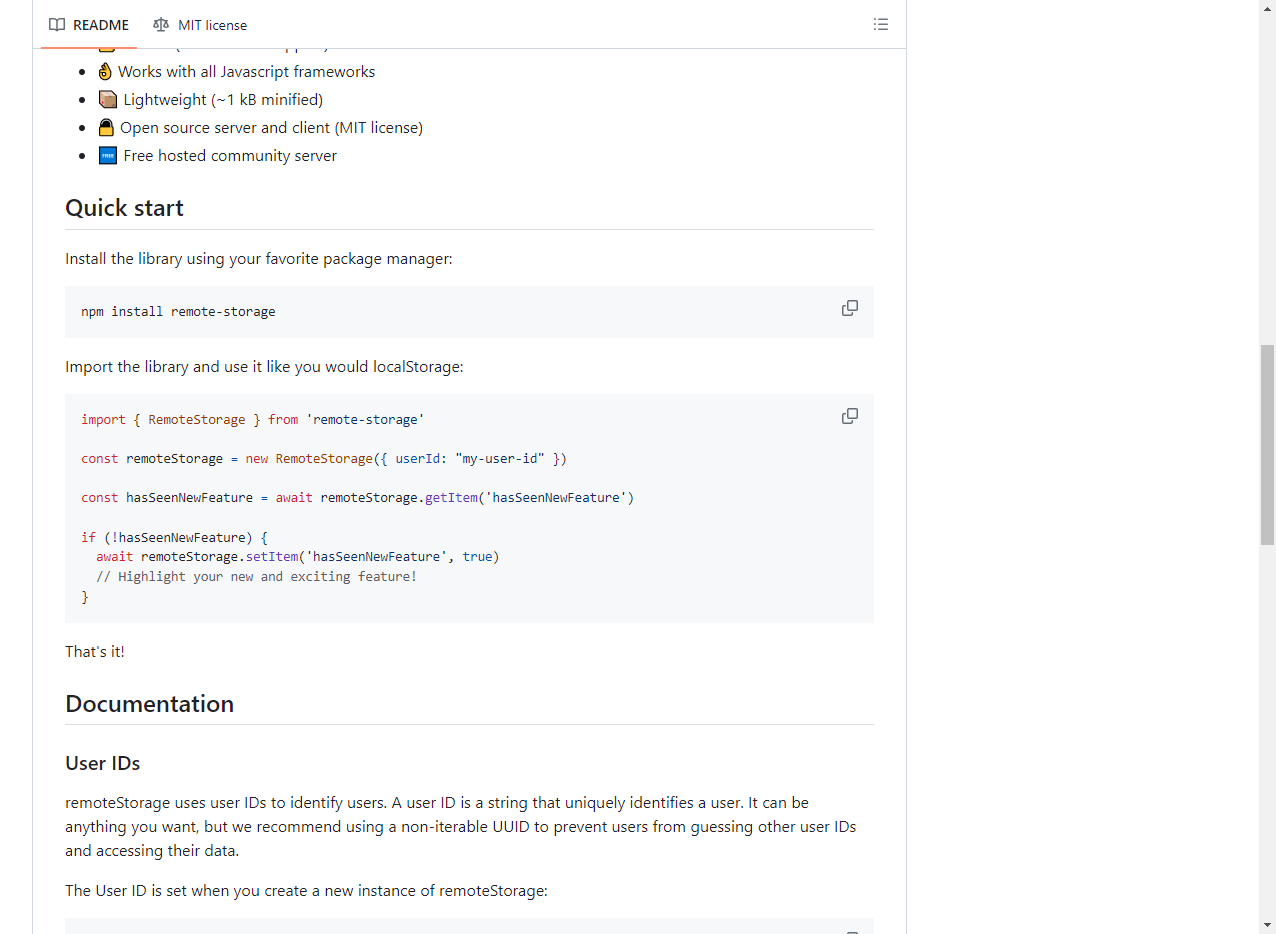Open the README outline list icon
The height and width of the screenshot is (934, 1276).
(880, 25)
